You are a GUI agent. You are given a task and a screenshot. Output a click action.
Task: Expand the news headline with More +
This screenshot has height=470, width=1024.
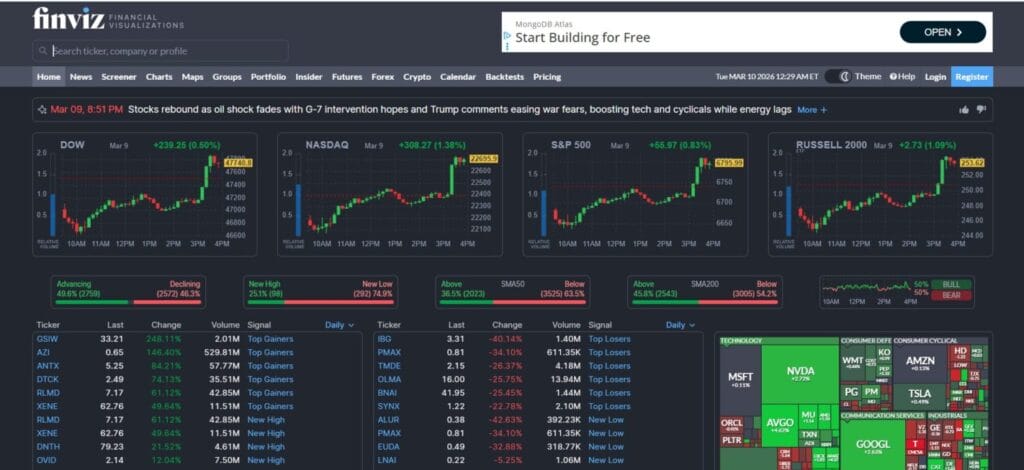[x=812, y=110]
